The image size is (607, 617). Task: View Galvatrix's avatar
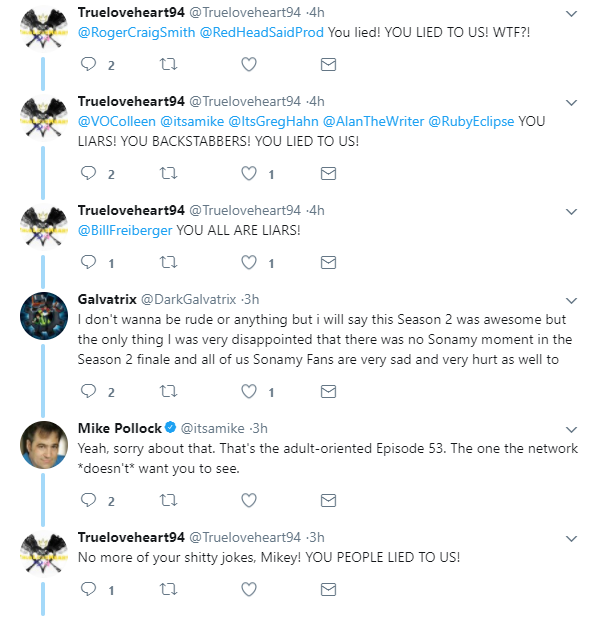[44, 316]
